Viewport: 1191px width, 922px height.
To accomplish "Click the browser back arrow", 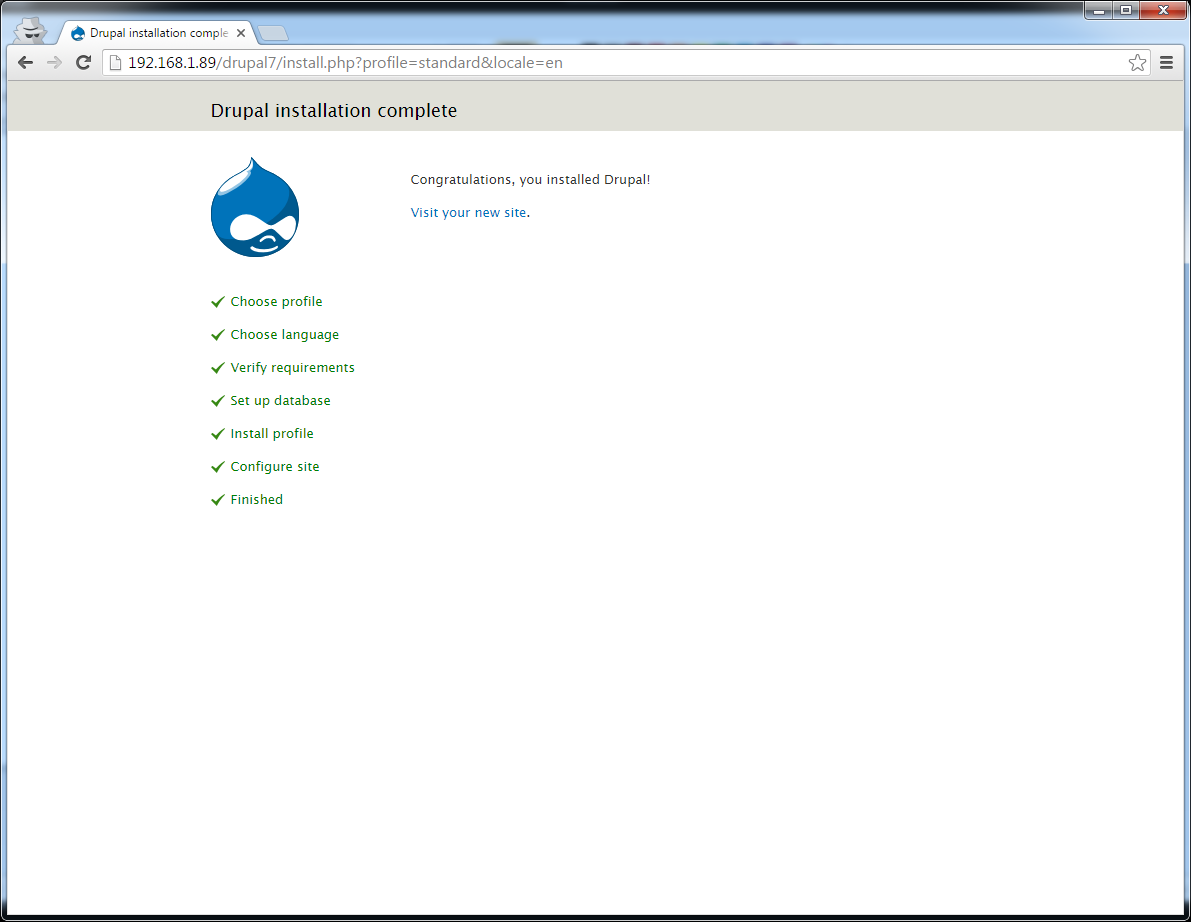I will 25,62.
